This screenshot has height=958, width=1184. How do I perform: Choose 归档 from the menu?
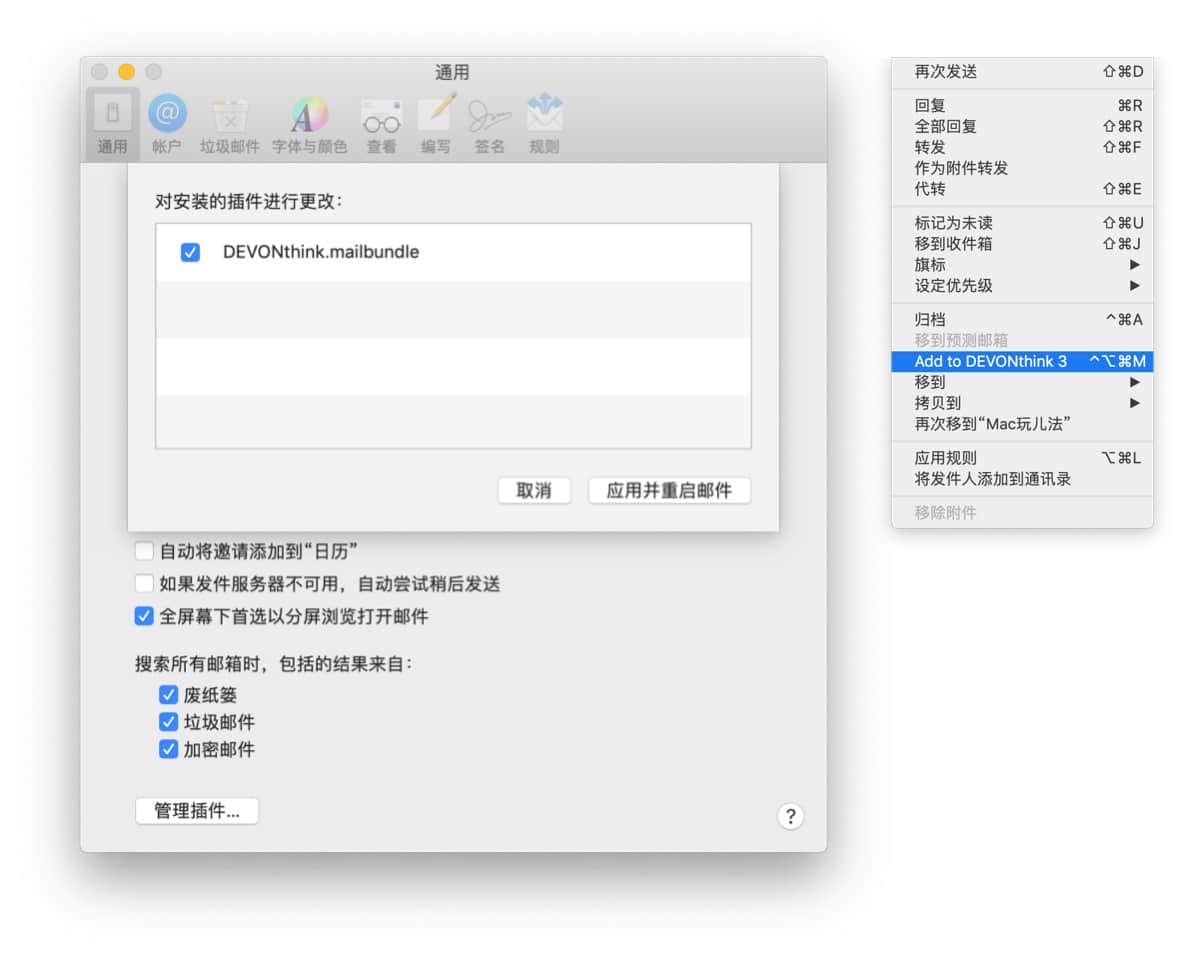click(x=1022, y=319)
